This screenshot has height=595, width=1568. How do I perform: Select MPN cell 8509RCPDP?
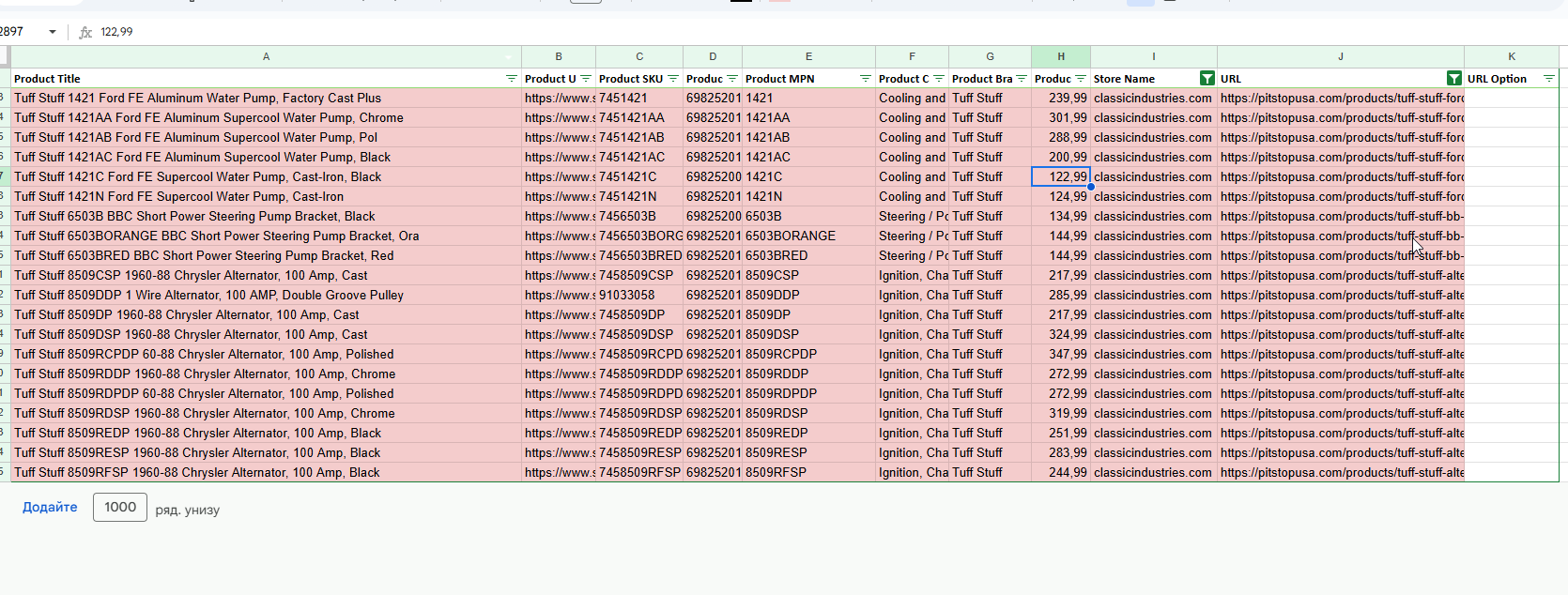pyautogui.click(x=808, y=354)
